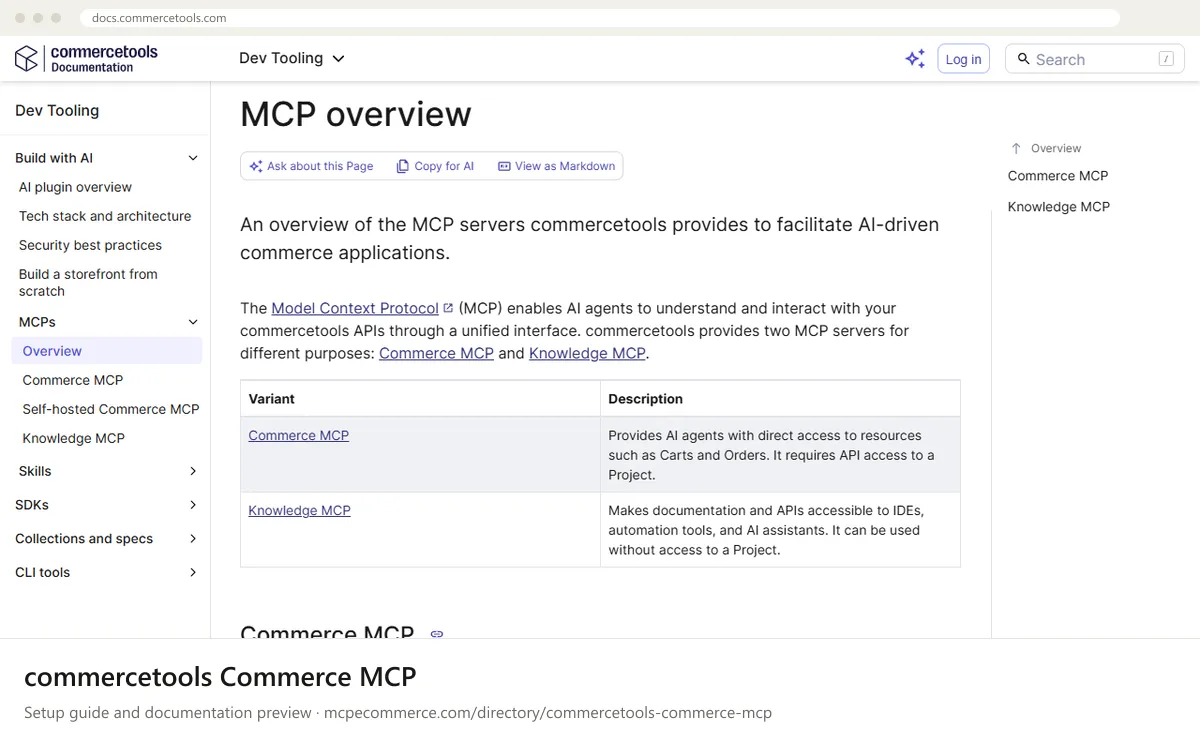The height and width of the screenshot is (750, 1200).
Task: Click the slash shortcut key badge
Action: point(1166,59)
